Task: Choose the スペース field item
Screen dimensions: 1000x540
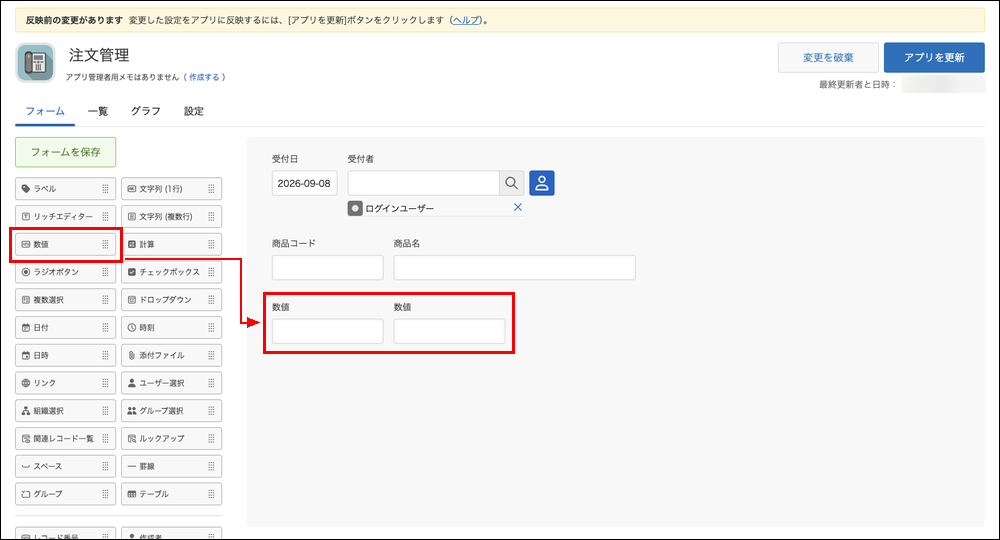Action: pos(66,466)
